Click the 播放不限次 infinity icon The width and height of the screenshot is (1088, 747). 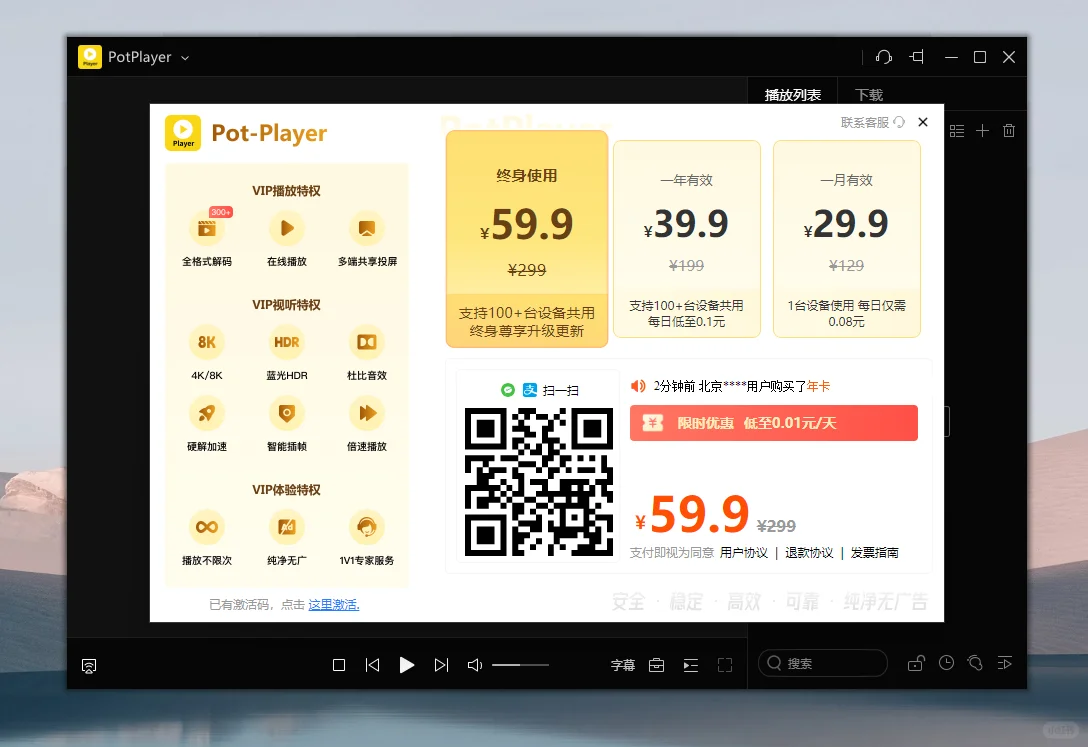coord(207,527)
